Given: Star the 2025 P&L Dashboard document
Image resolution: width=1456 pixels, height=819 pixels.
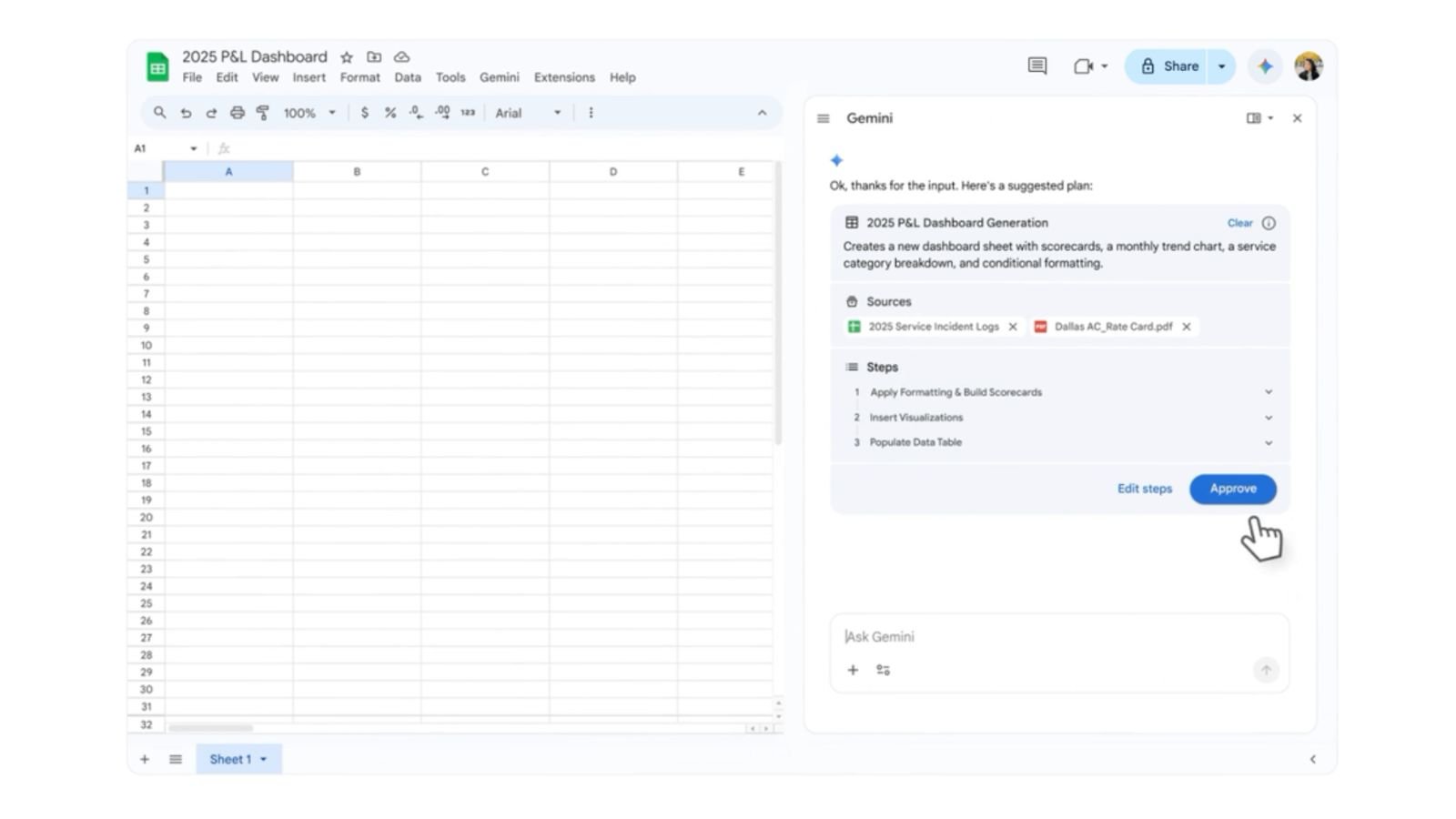Looking at the screenshot, I should 347,57.
